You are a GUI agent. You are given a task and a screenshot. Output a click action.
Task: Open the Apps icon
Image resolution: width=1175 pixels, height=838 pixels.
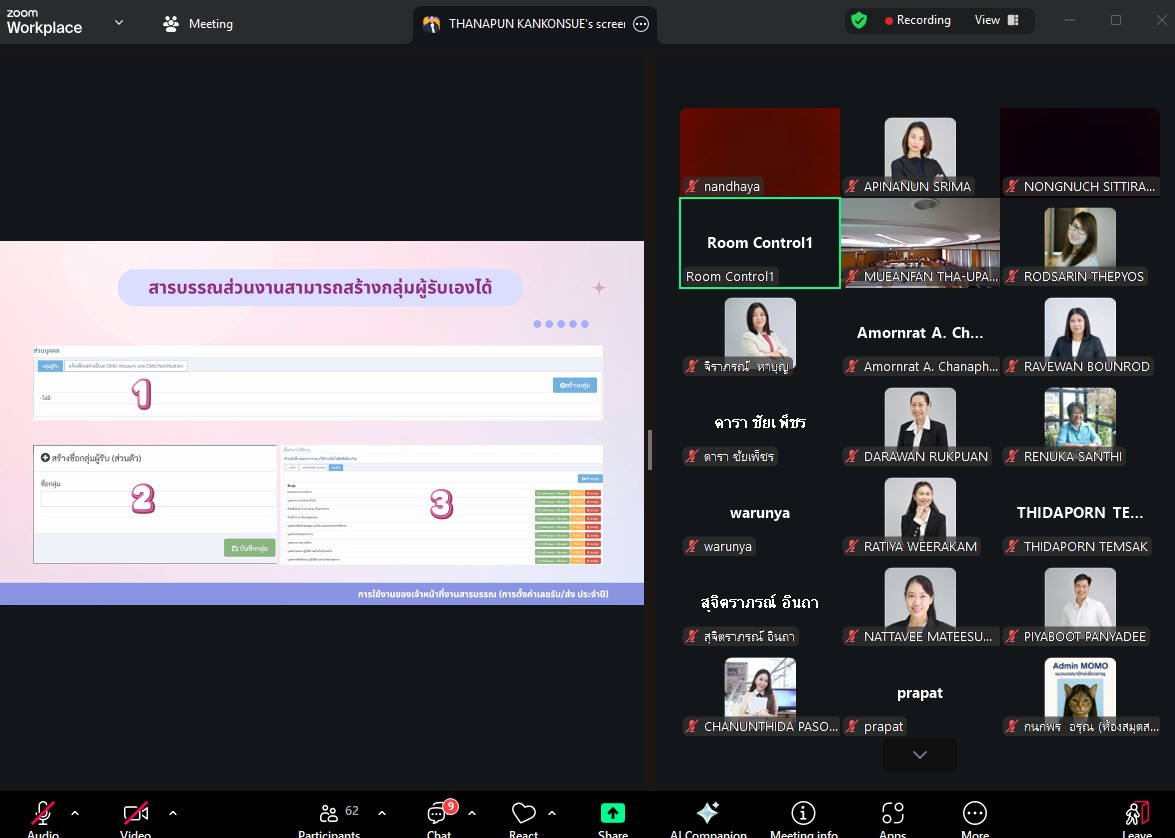(892, 813)
